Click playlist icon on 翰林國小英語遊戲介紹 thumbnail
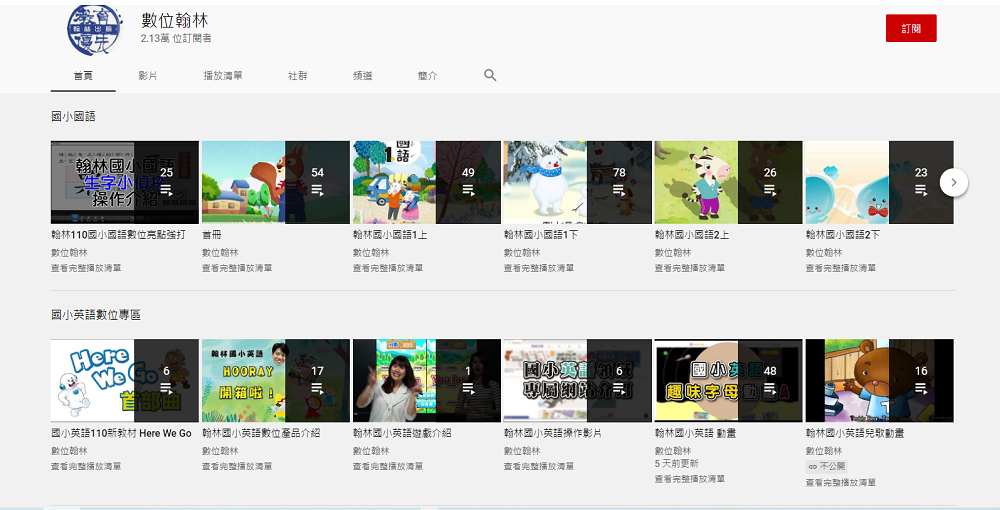 click(x=468, y=388)
